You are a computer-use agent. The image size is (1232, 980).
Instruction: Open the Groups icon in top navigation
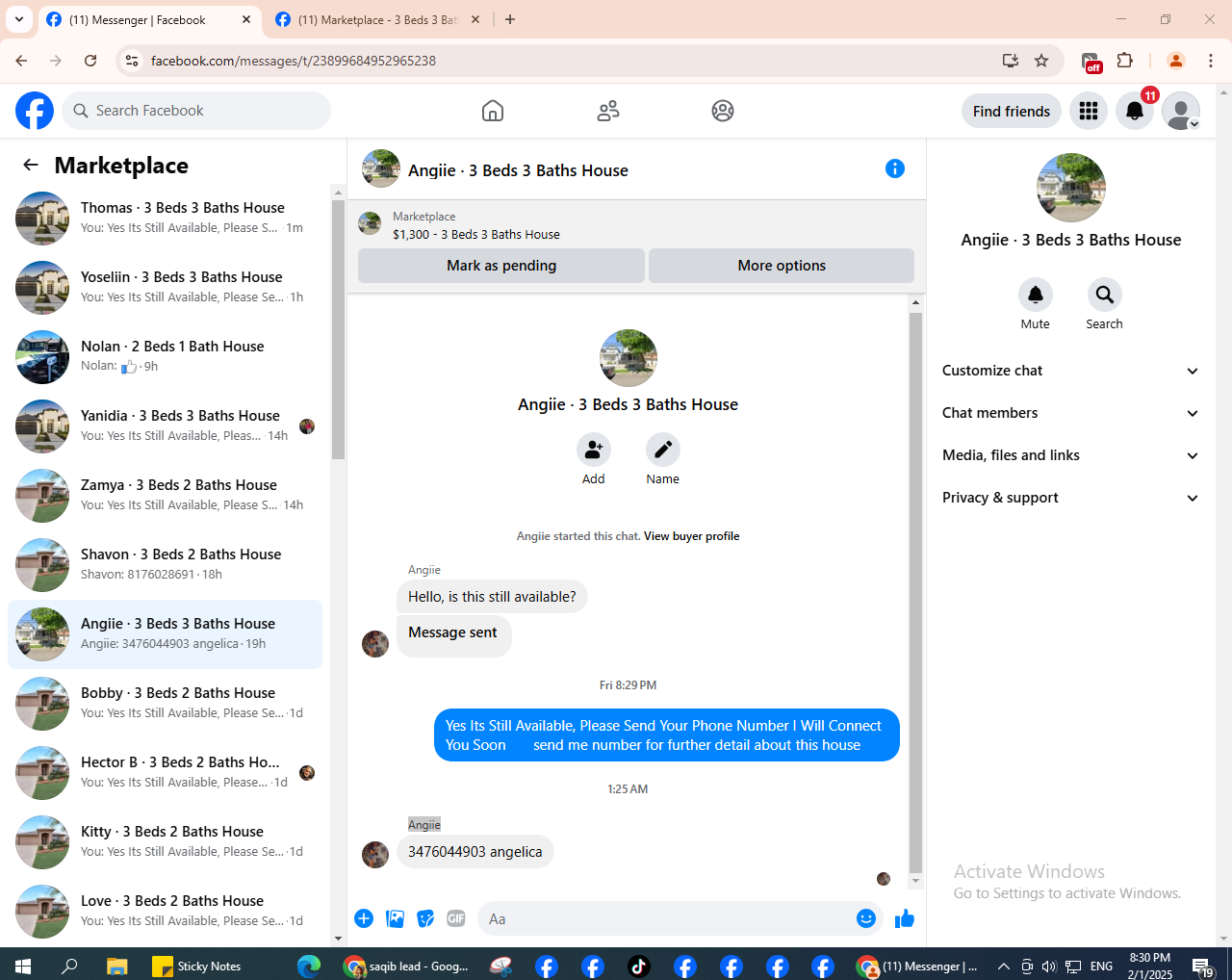pyautogui.click(x=723, y=111)
